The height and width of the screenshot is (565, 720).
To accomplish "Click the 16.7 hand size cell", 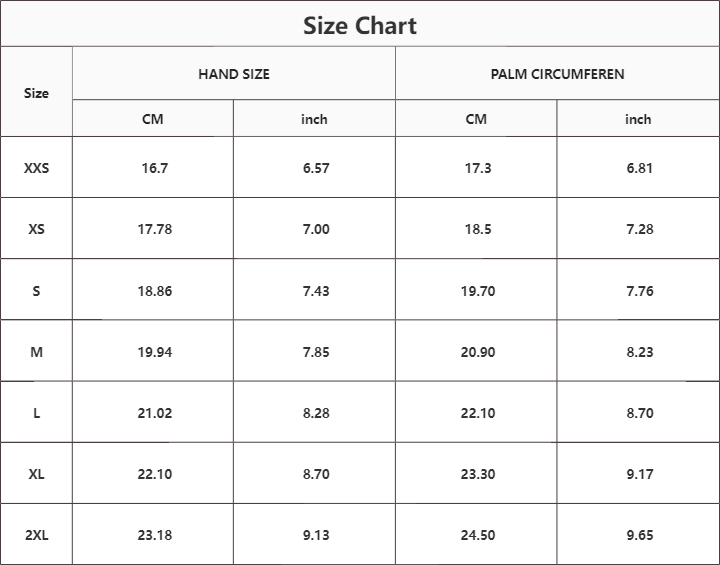I will point(155,168).
